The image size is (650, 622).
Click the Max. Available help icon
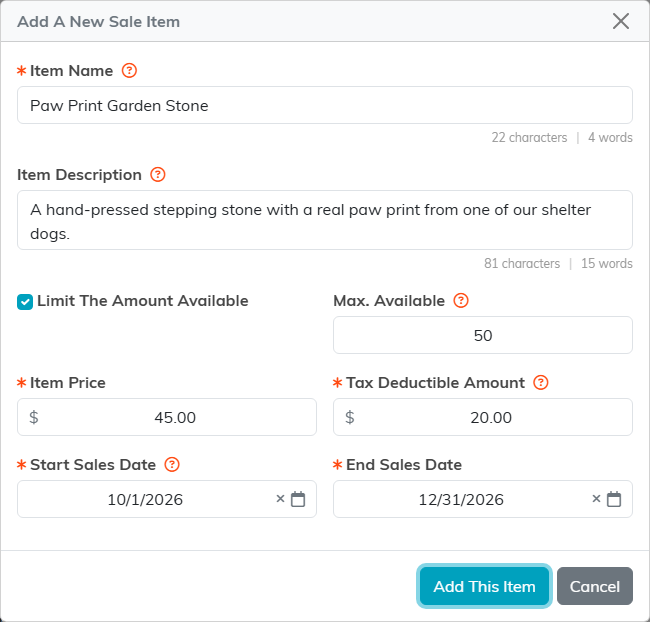tap(461, 301)
